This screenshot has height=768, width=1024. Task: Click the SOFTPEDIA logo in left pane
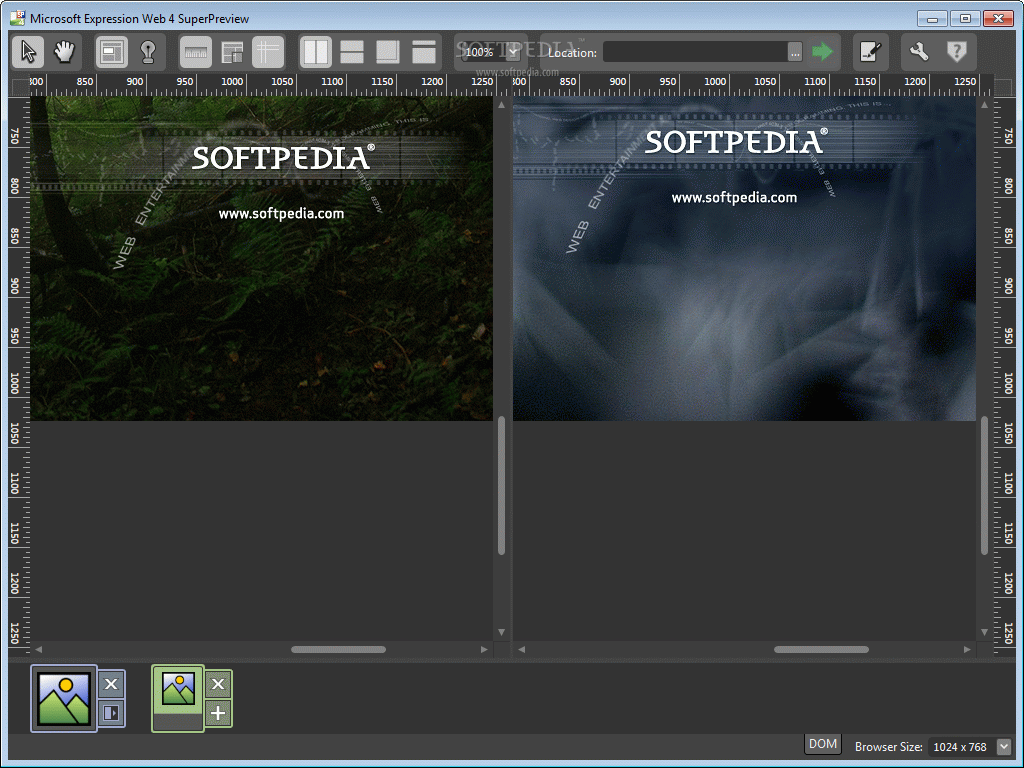pos(283,157)
